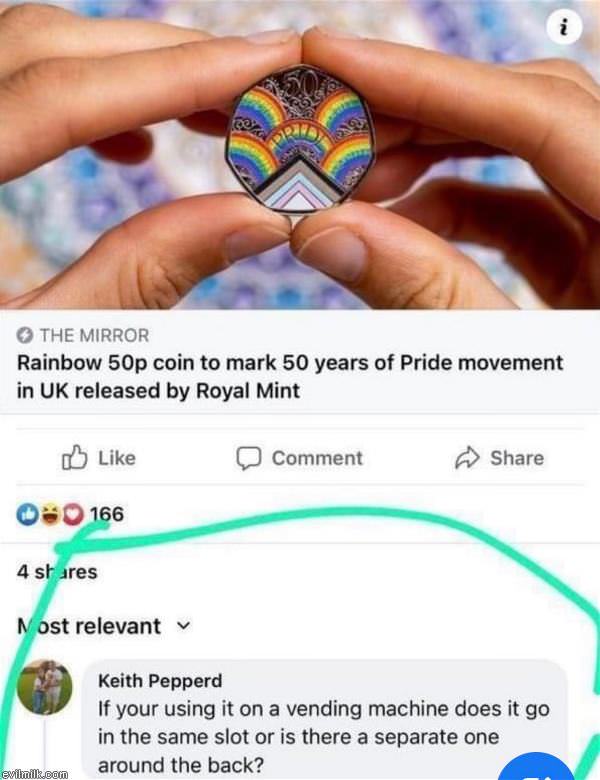
Task: Tap the Comment button label
Action: (x=317, y=458)
